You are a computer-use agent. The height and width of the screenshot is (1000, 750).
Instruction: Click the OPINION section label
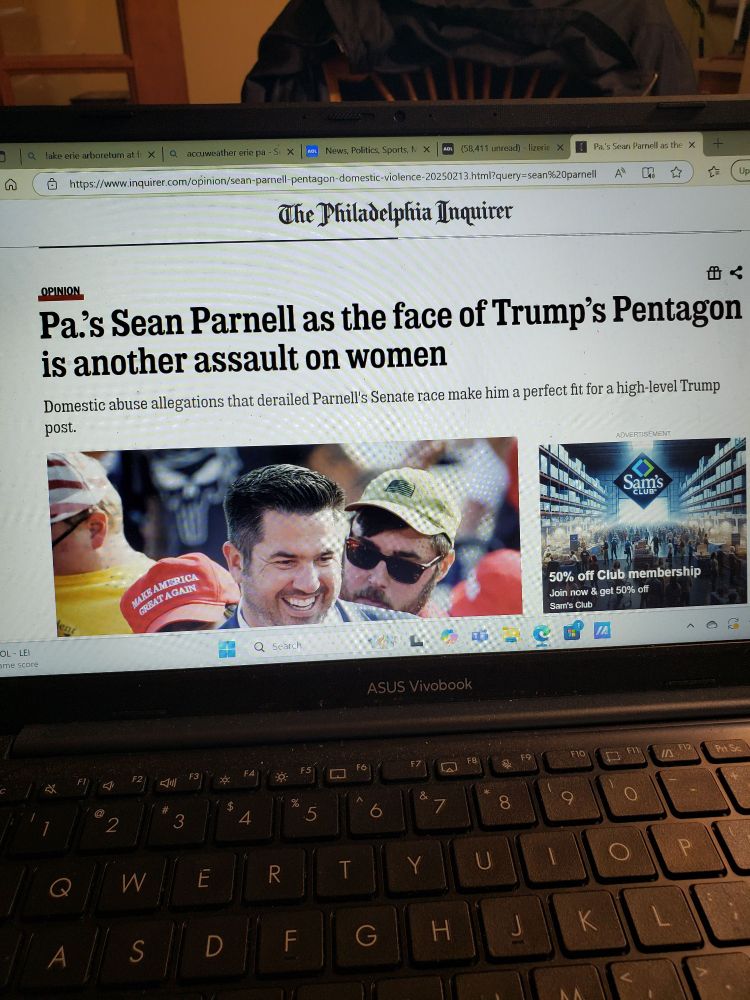click(61, 292)
